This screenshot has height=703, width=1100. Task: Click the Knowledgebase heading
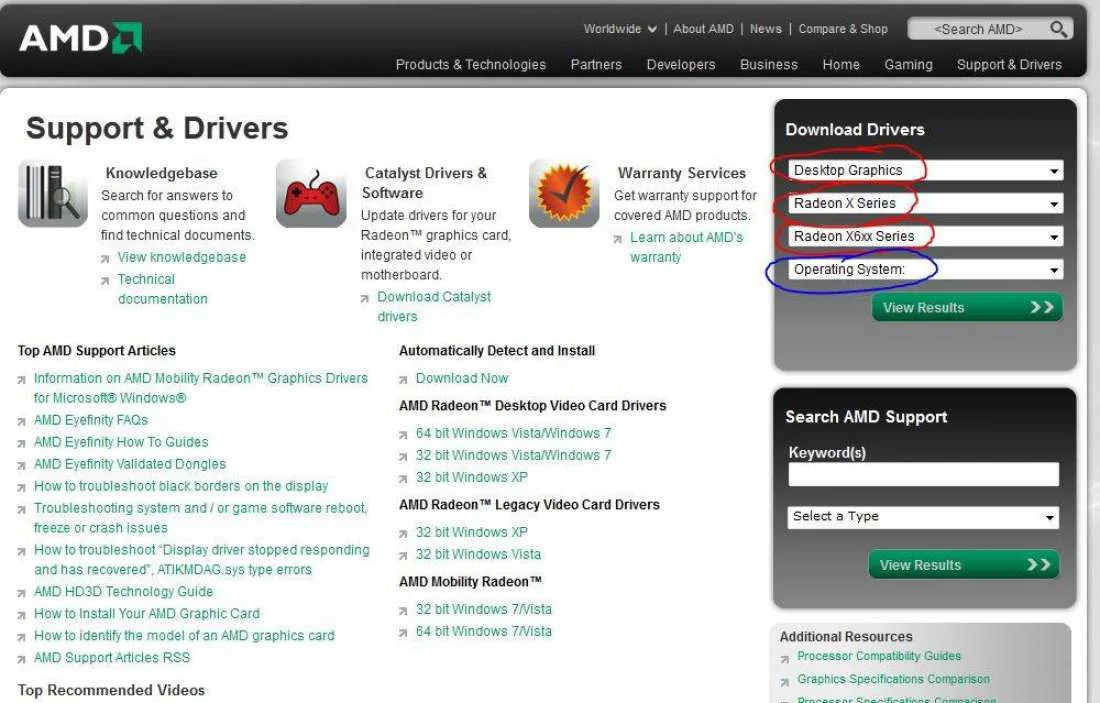[161, 173]
